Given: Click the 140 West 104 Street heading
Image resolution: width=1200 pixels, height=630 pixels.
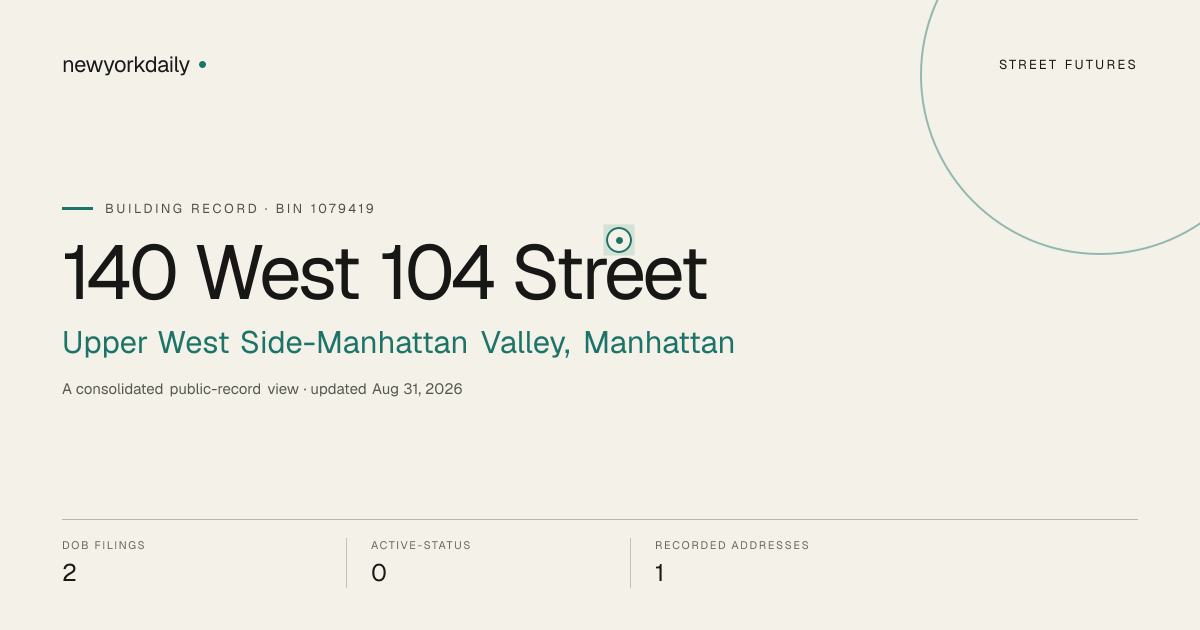Looking at the screenshot, I should [385, 273].
